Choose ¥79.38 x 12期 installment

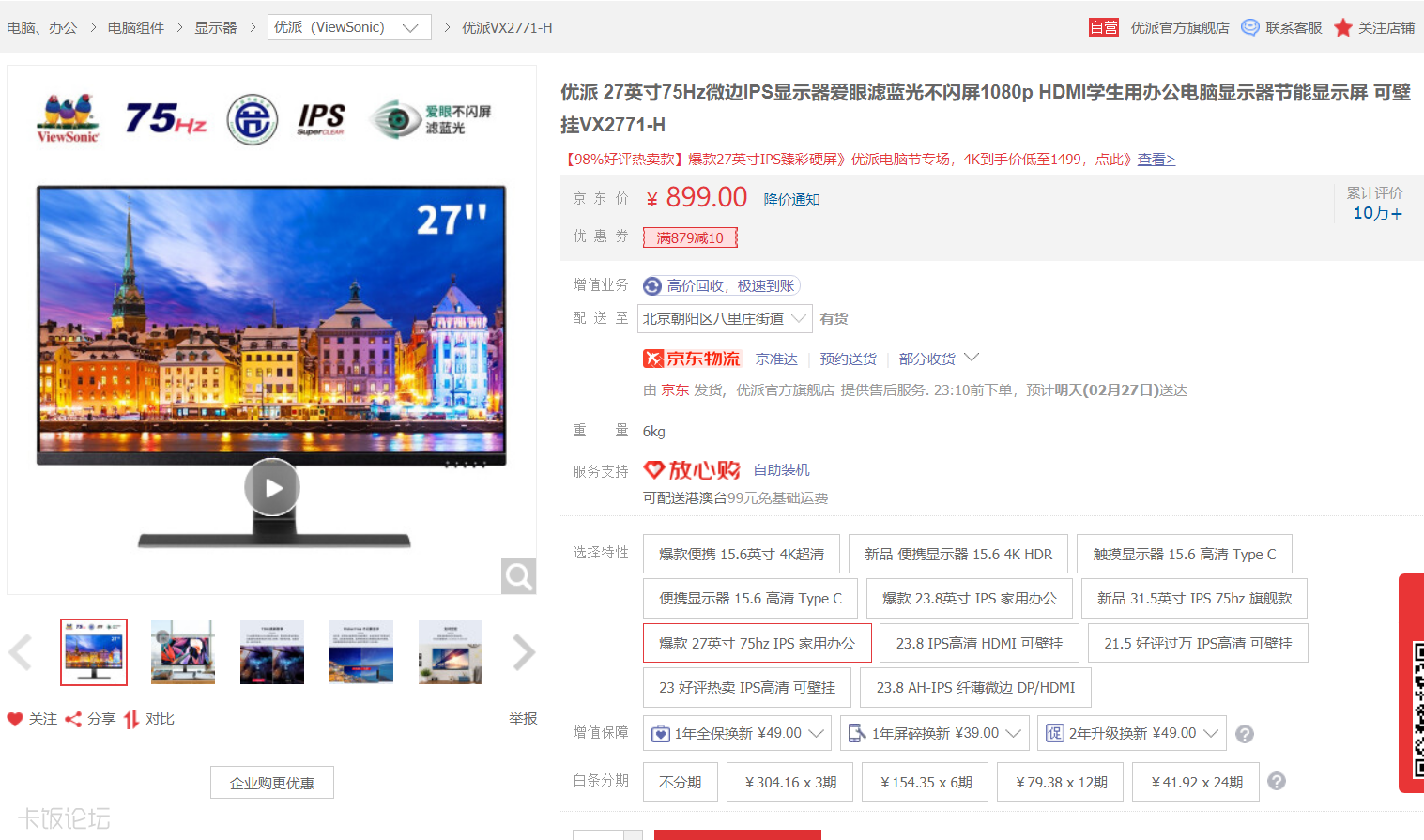click(x=1061, y=782)
